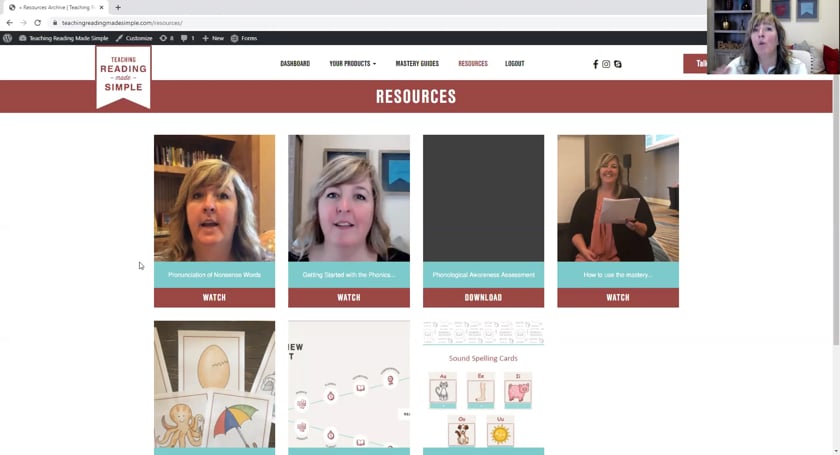
Task: Open Forms in the WordPress admin bar
Action: [x=244, y=38]
